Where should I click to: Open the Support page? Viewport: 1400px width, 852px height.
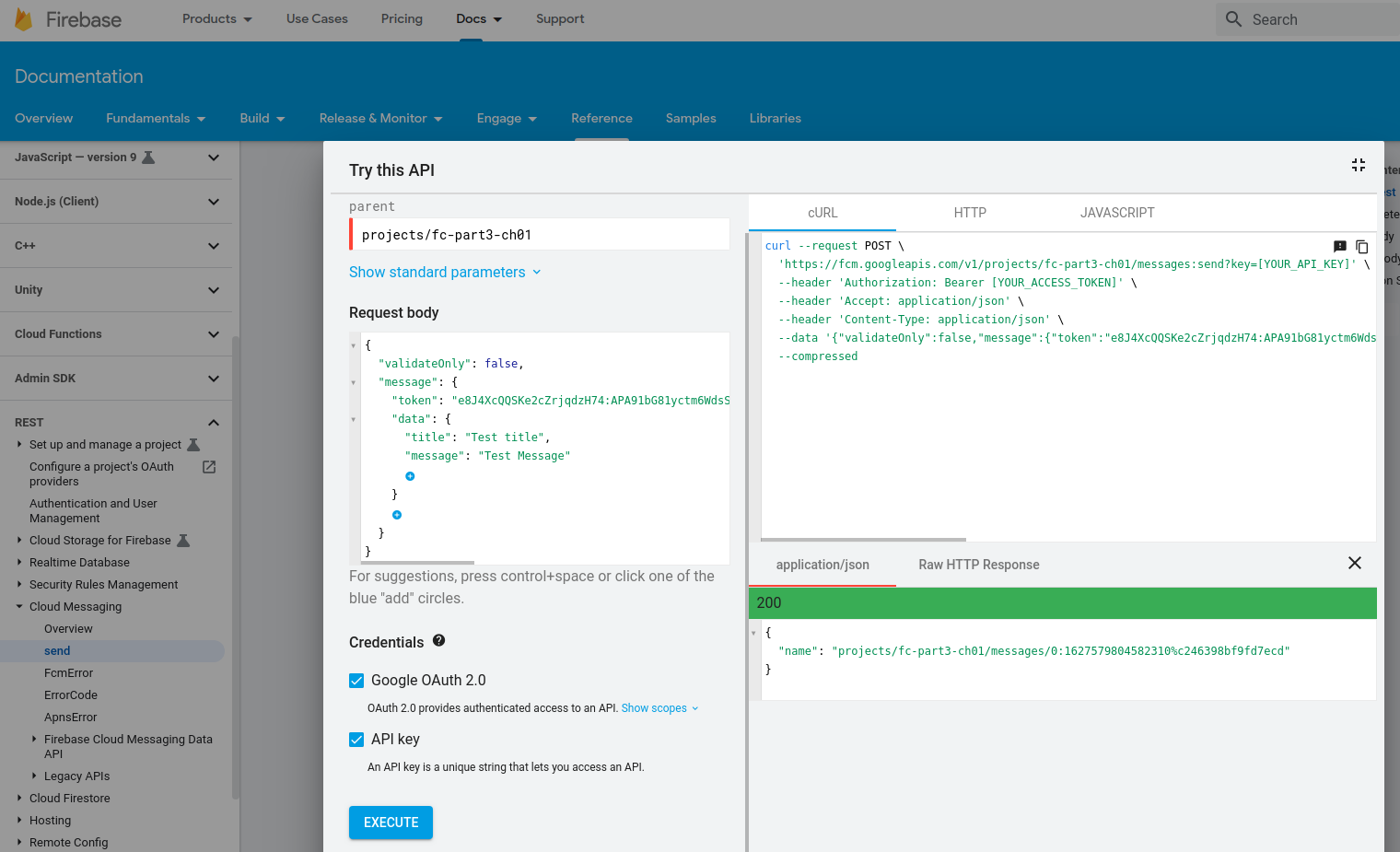560,18
